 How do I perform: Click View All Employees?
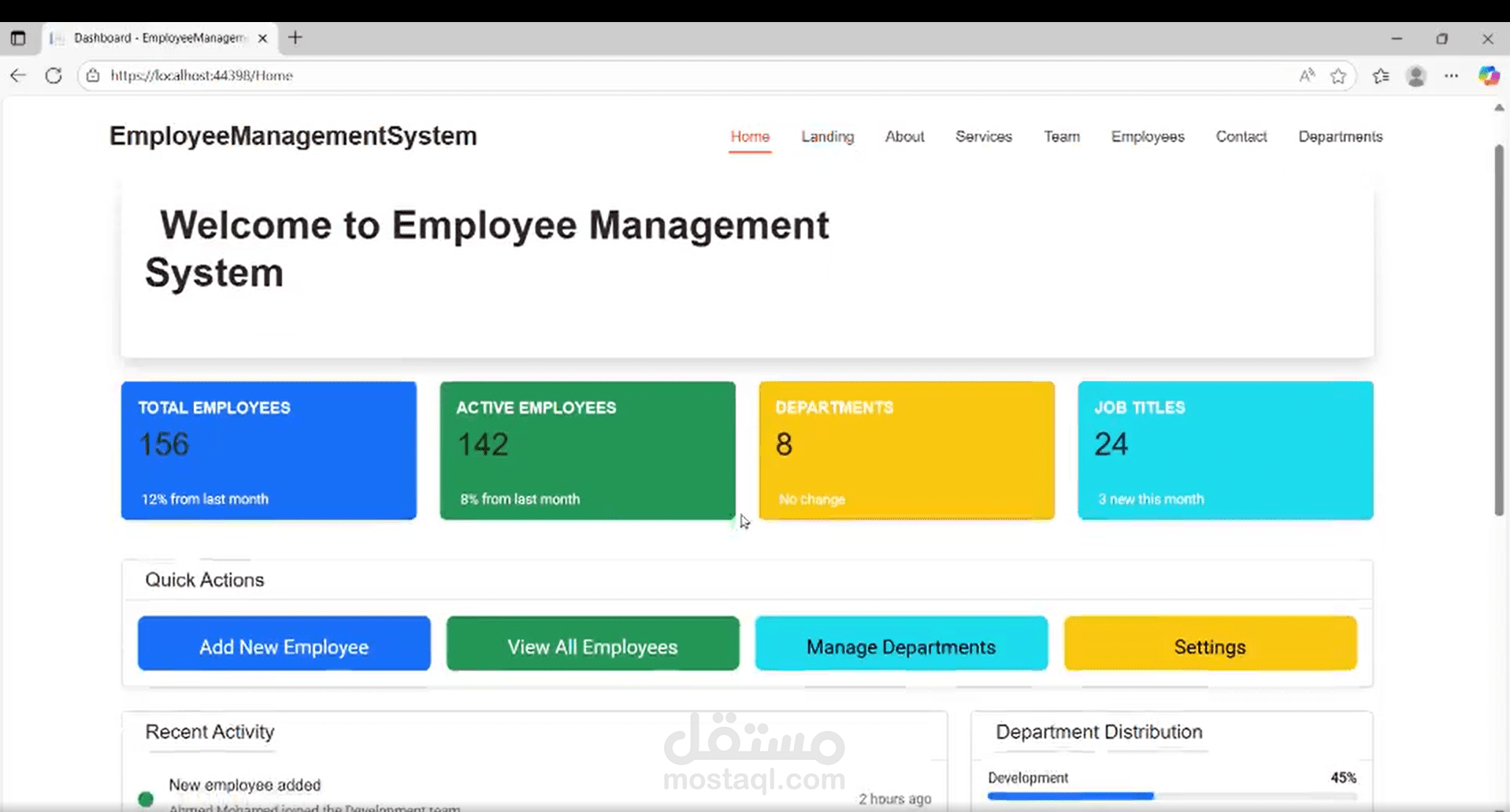click(x=592, y=646)
